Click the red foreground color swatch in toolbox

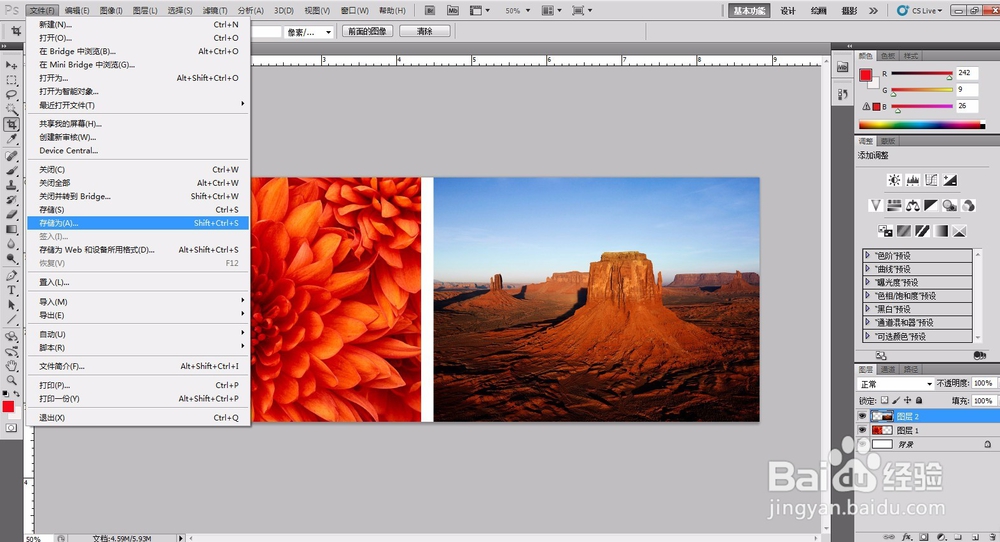click(x=8, y=407)
